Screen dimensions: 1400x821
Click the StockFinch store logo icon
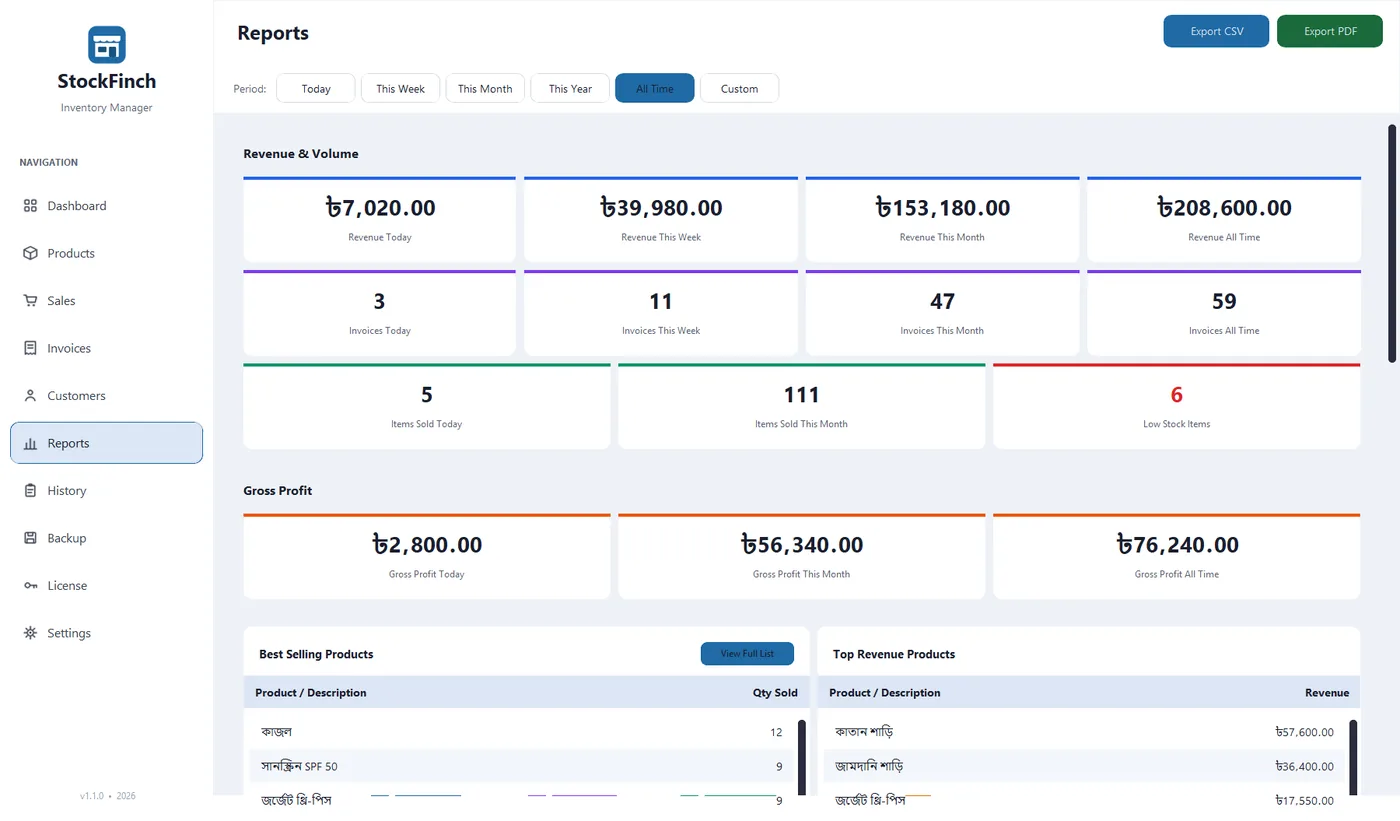(x=106, y=45)
